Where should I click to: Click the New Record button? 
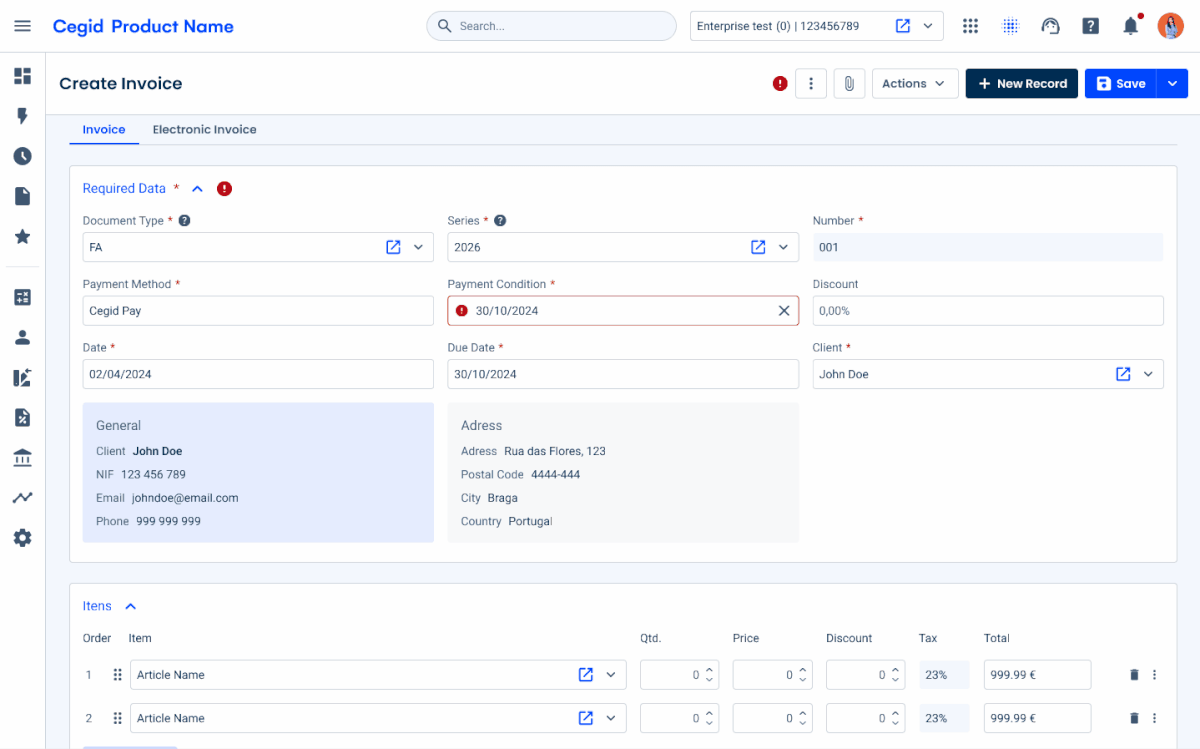[1021, 83]
